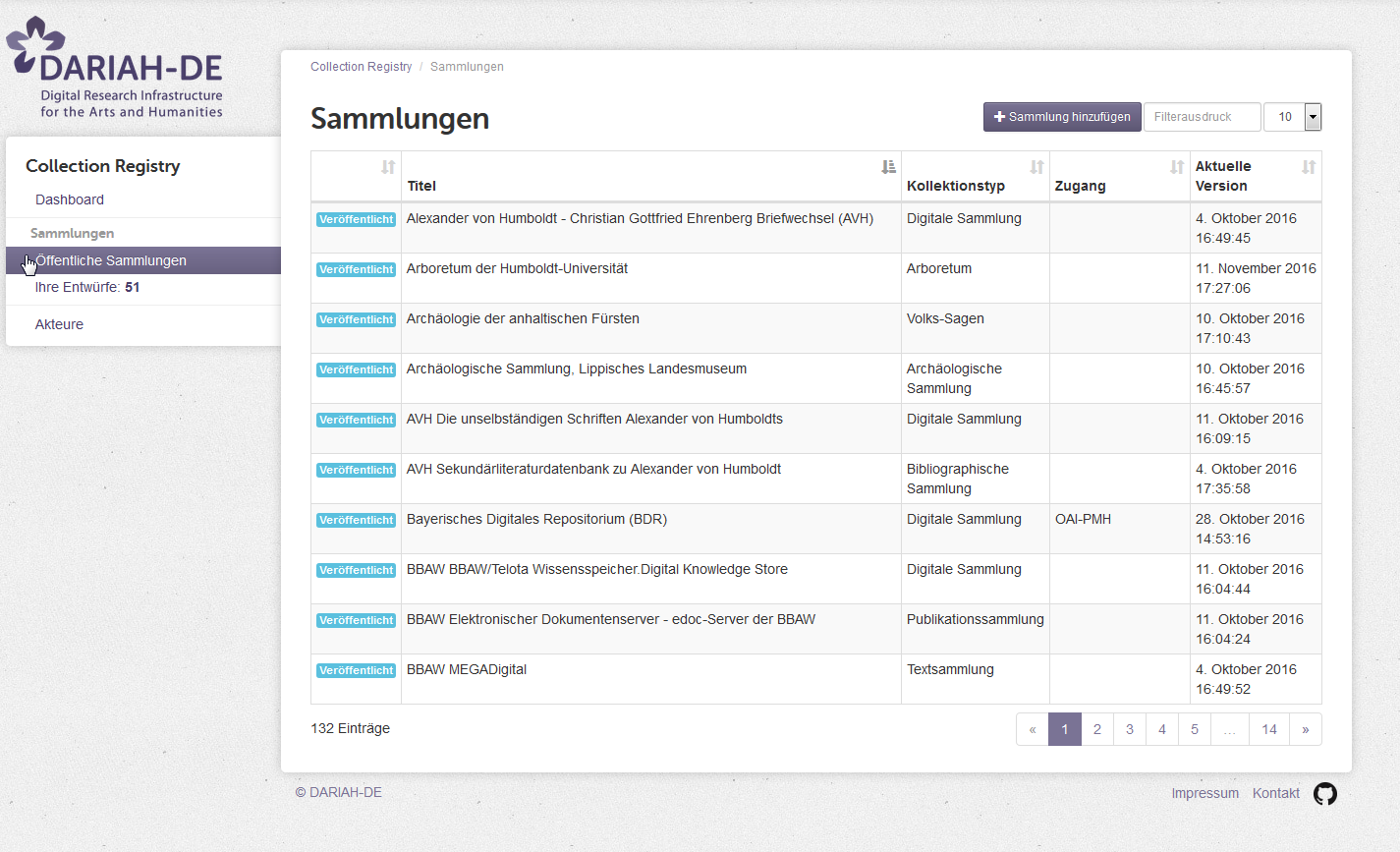Open Ihre Entwürfe drafts list
Viewport: 1400px width, 852px height.
click(x=87, y=287)
